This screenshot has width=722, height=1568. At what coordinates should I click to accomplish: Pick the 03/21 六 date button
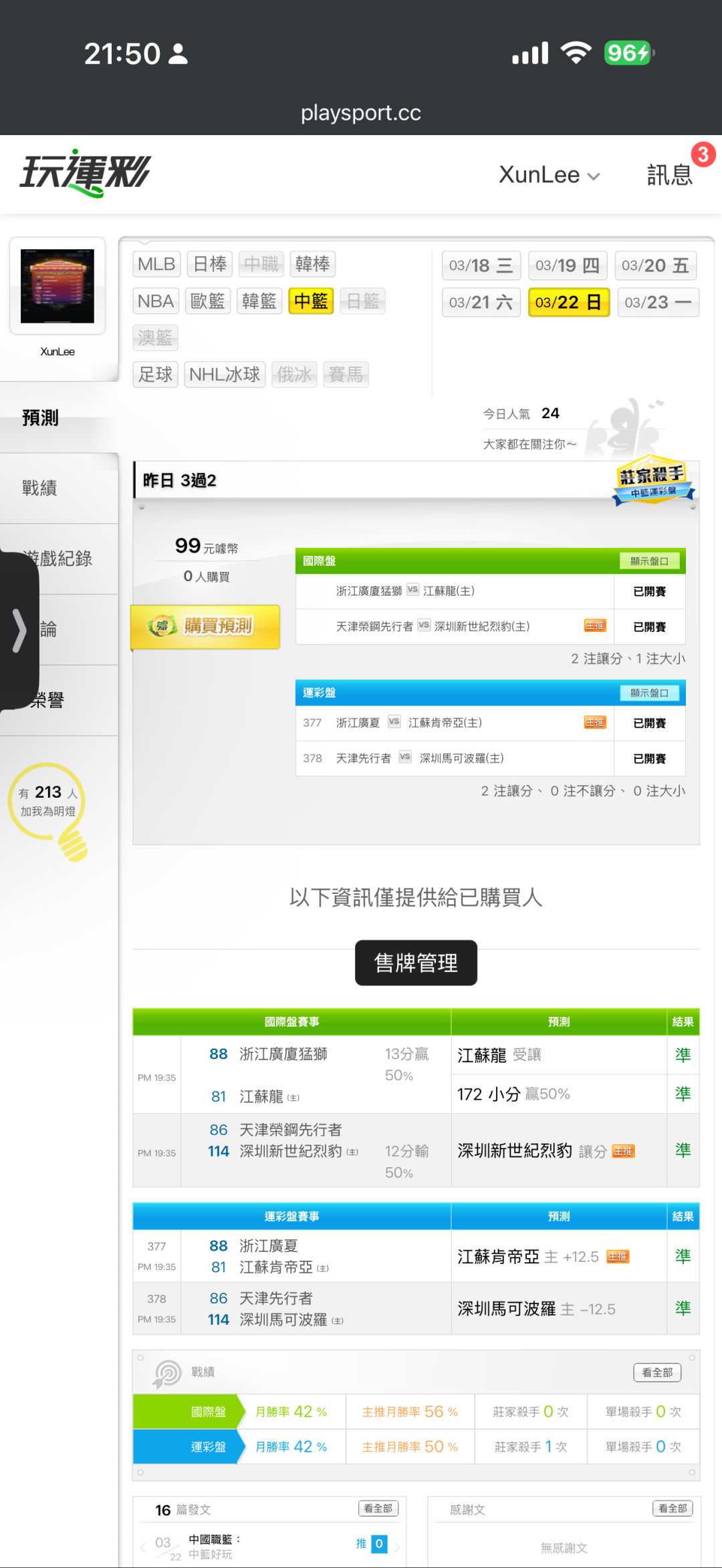click(x=481, y=303)
